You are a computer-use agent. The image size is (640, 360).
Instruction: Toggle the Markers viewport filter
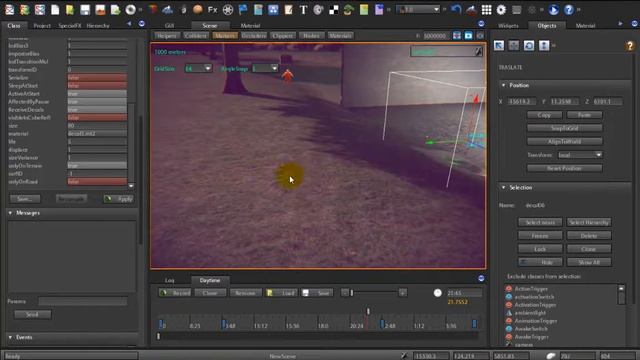pos(225,36)
